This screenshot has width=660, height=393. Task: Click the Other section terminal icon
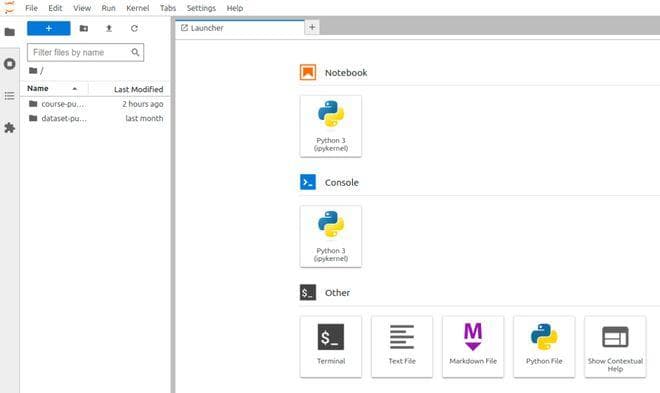click(x=308, y=292)
